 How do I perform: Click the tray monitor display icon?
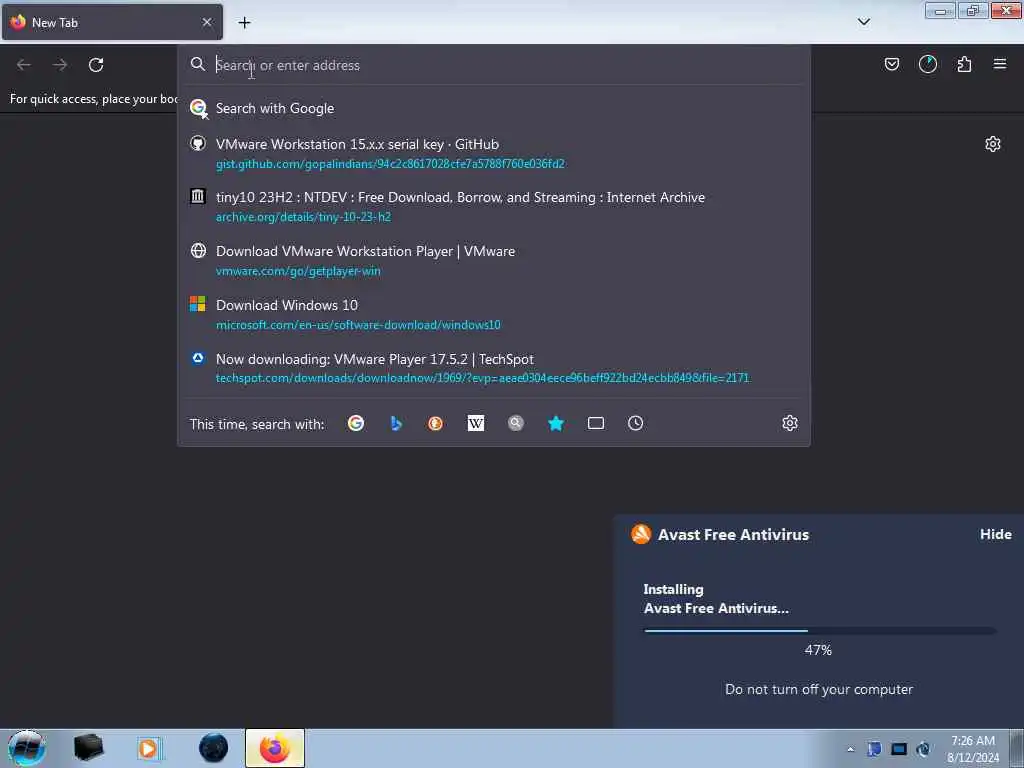pyautogui.click(x=899, y=749)
